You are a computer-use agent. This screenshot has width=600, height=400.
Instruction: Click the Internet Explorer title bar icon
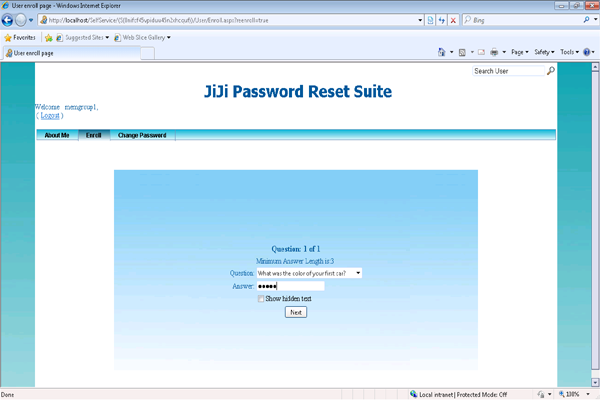tap(6, 5)
